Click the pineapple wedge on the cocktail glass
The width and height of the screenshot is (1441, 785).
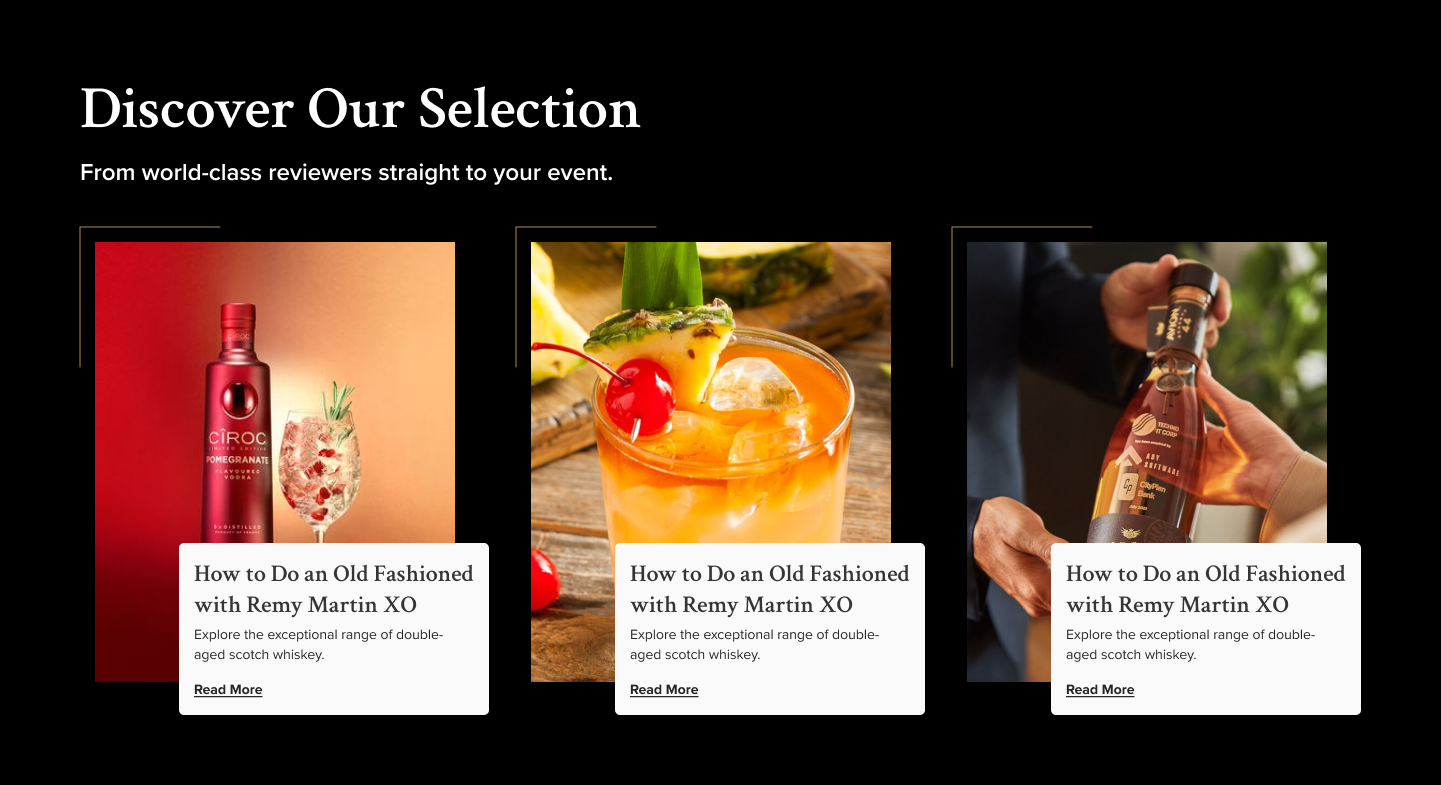point(660,345)
